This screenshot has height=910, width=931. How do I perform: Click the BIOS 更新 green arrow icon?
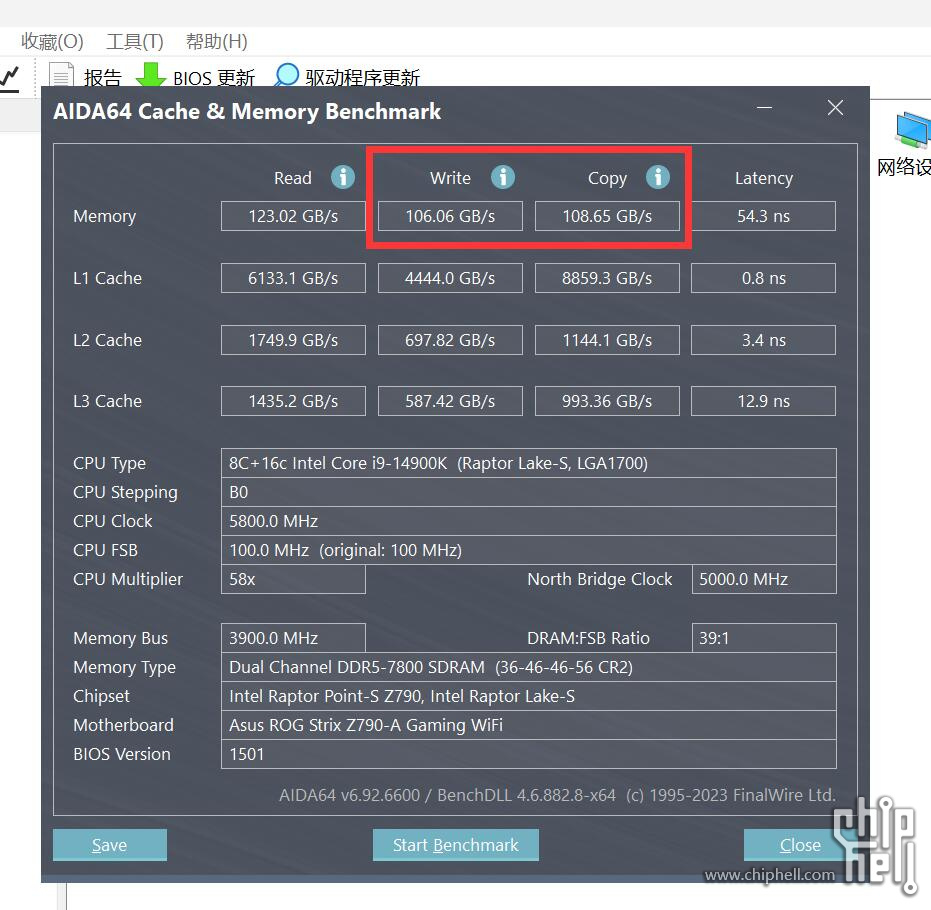coord(151,75)
